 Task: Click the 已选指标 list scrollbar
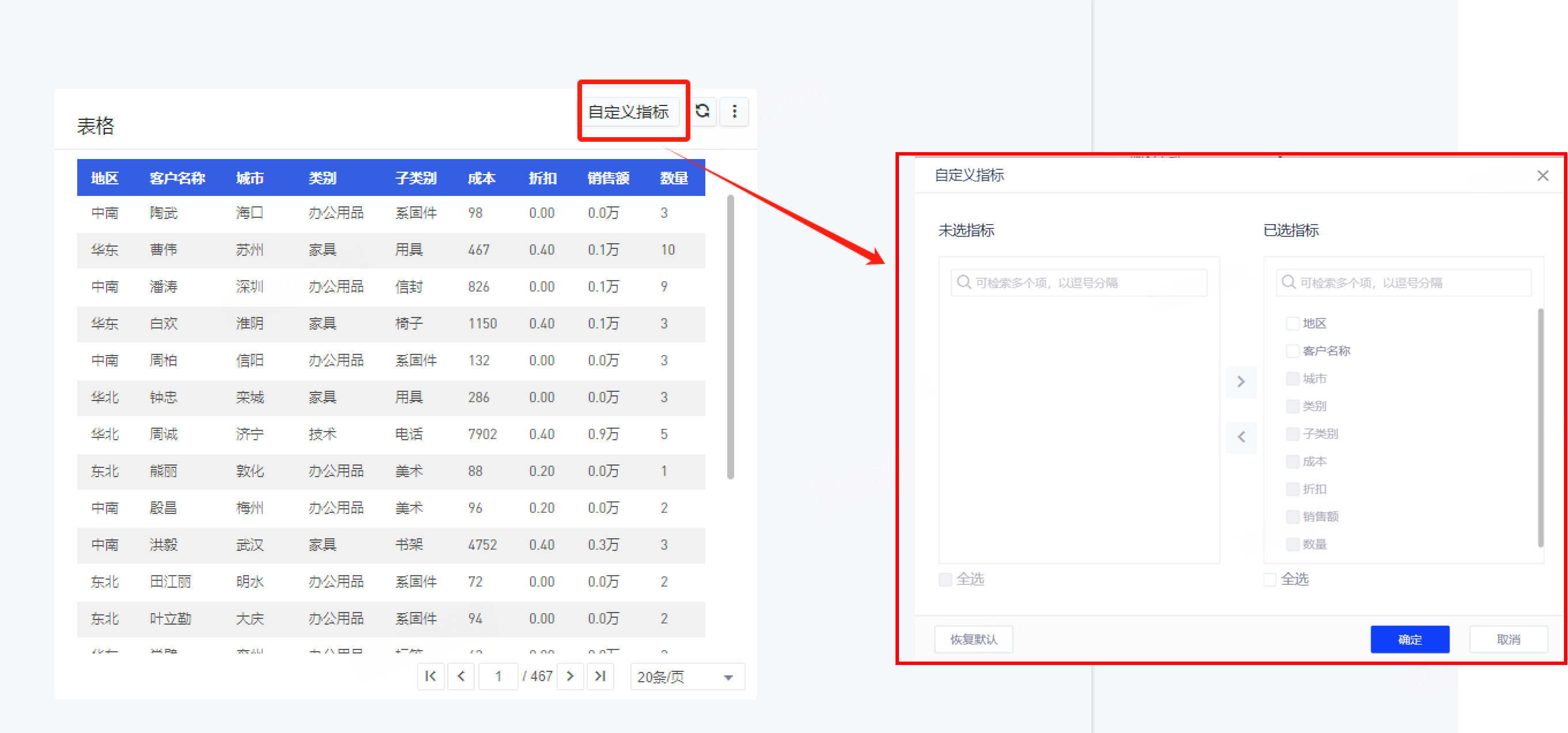tap(1540, 426)
